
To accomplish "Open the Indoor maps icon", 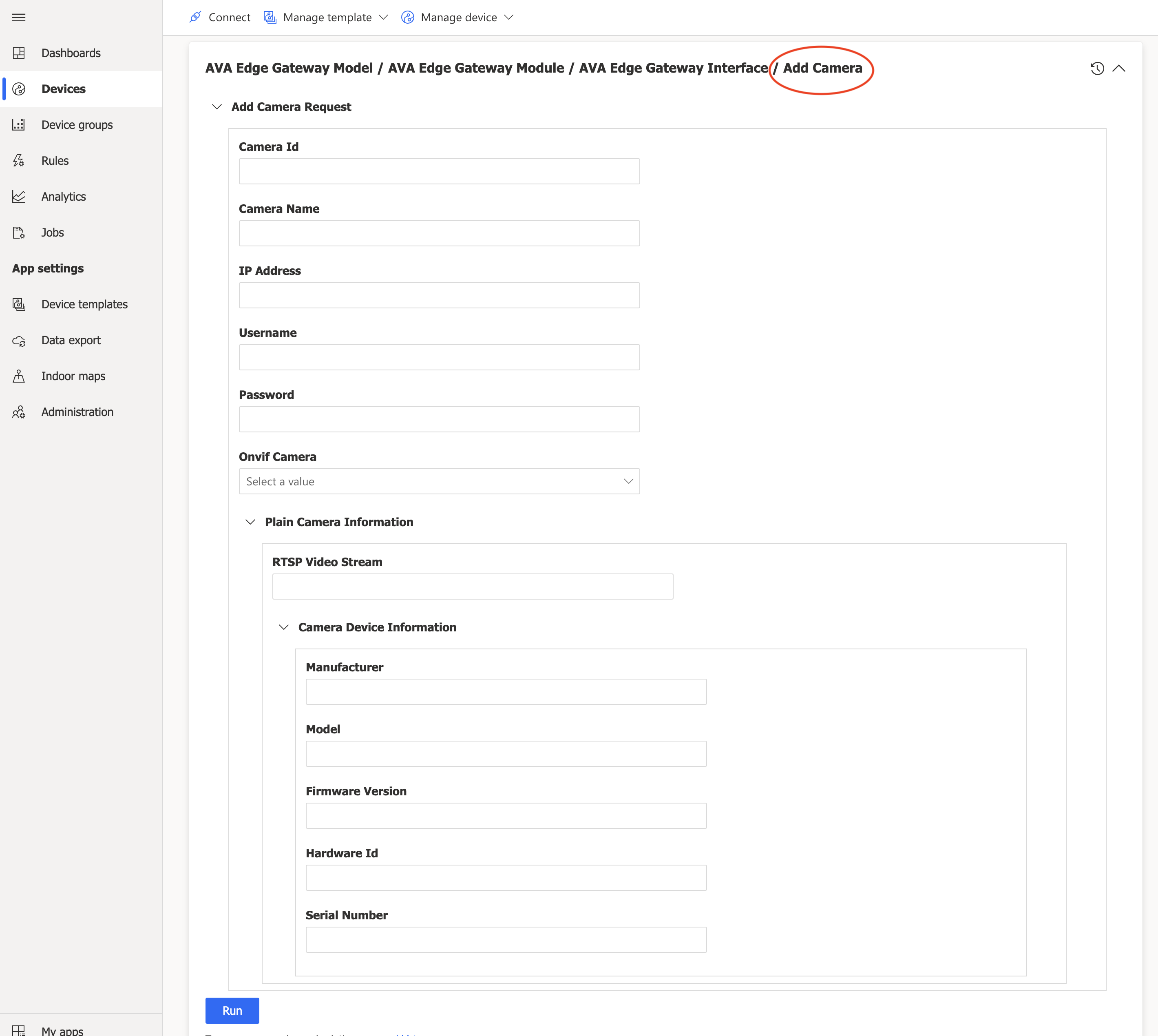I will pyautogui.click(x=19, y=376).
